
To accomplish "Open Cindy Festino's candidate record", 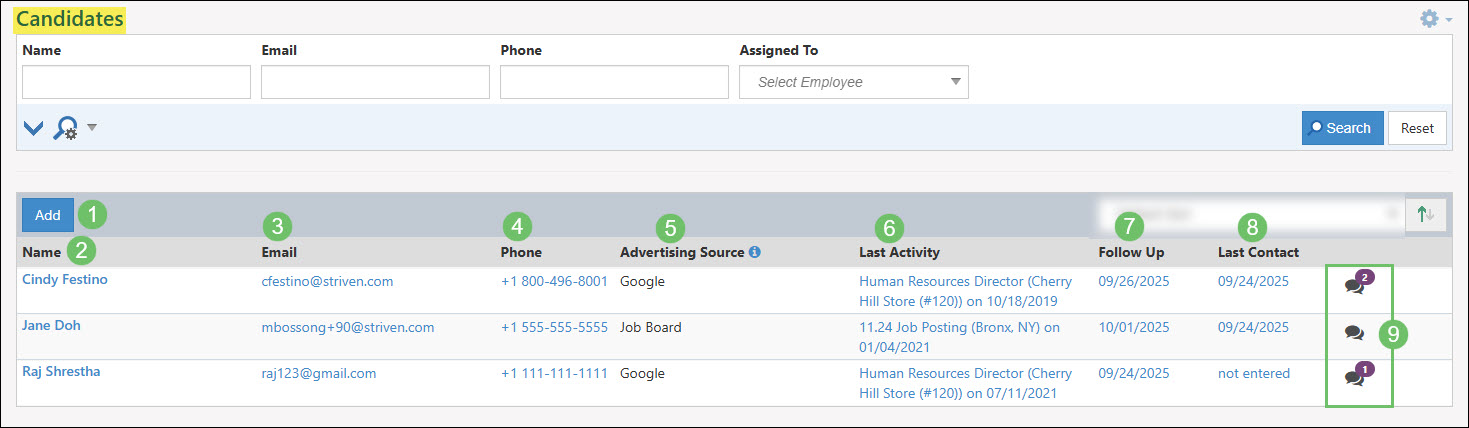I will (65, 280).
